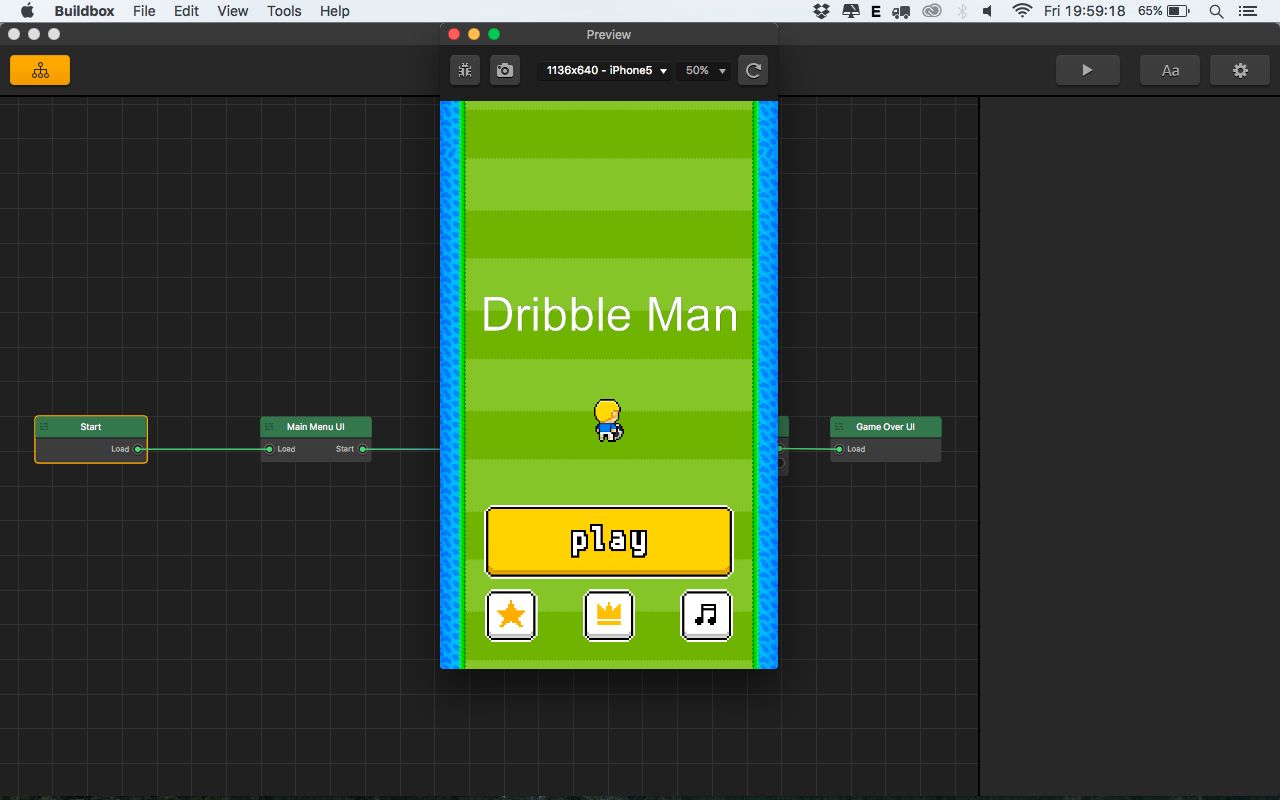Select the Main Menu UI node

316,427
